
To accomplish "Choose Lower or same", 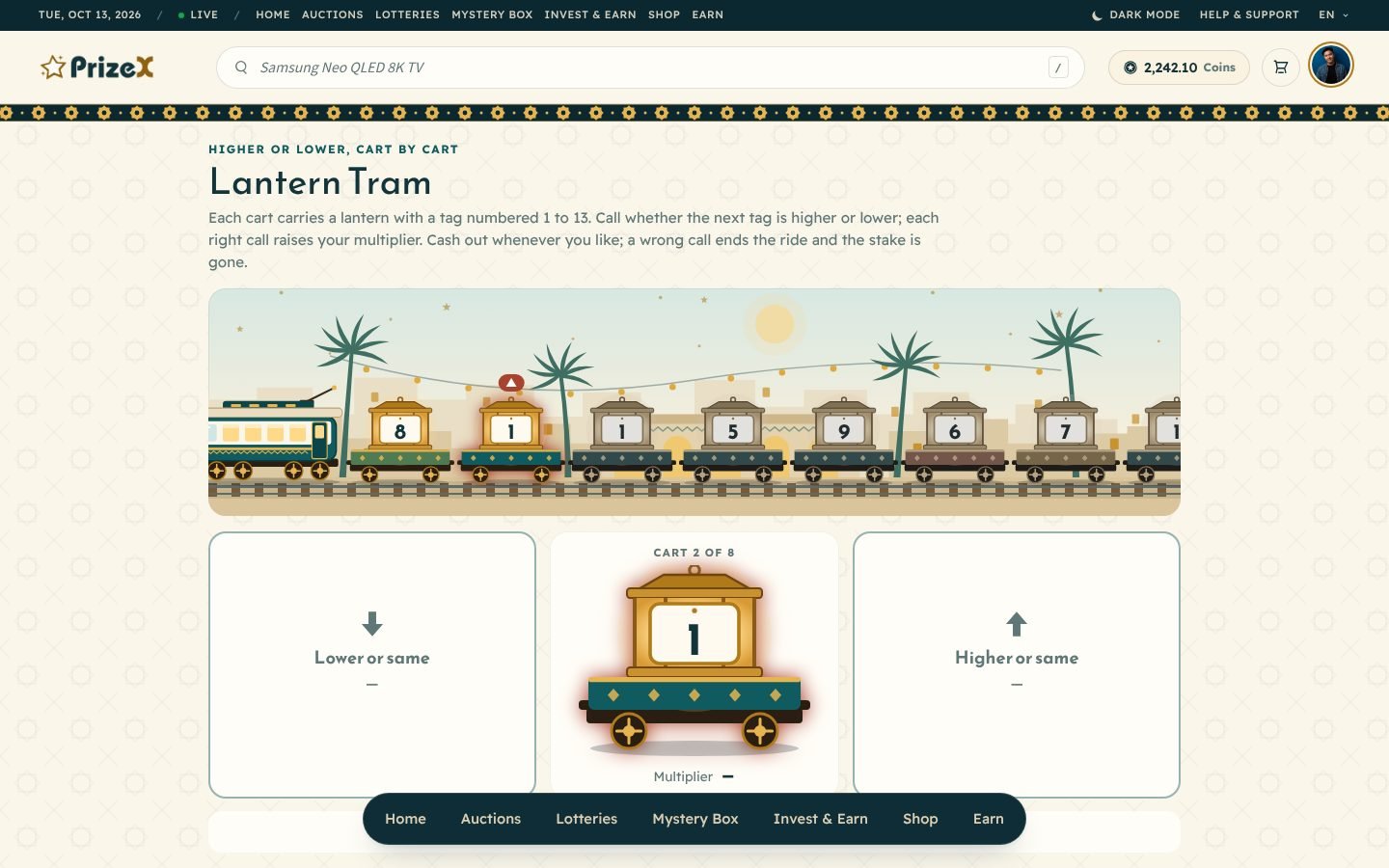I will (372, 665).
